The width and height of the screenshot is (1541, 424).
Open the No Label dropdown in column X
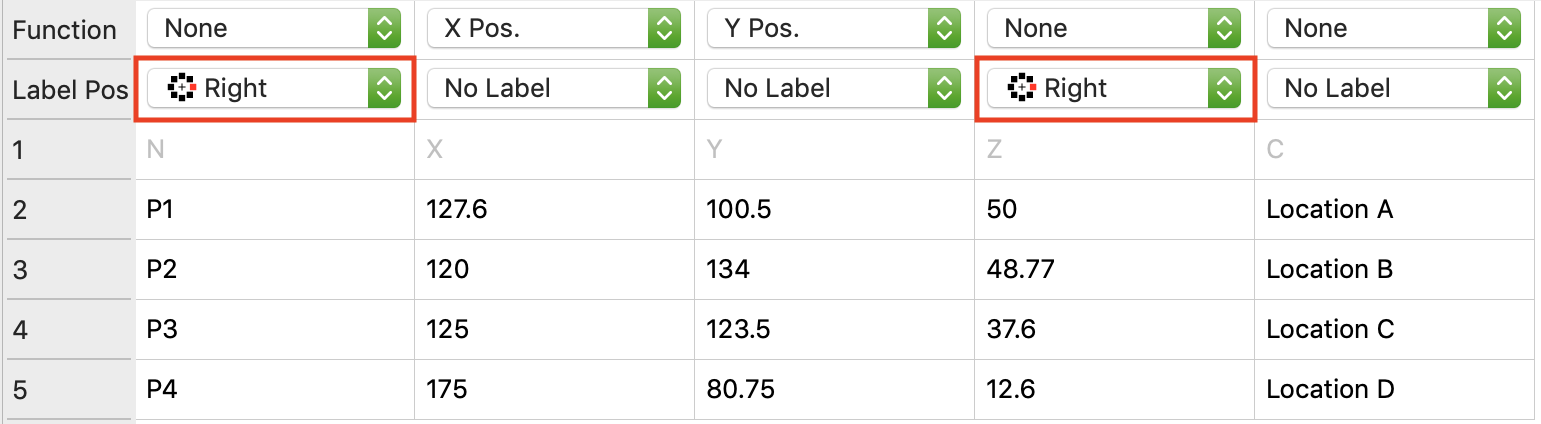(x=554, y=89)
